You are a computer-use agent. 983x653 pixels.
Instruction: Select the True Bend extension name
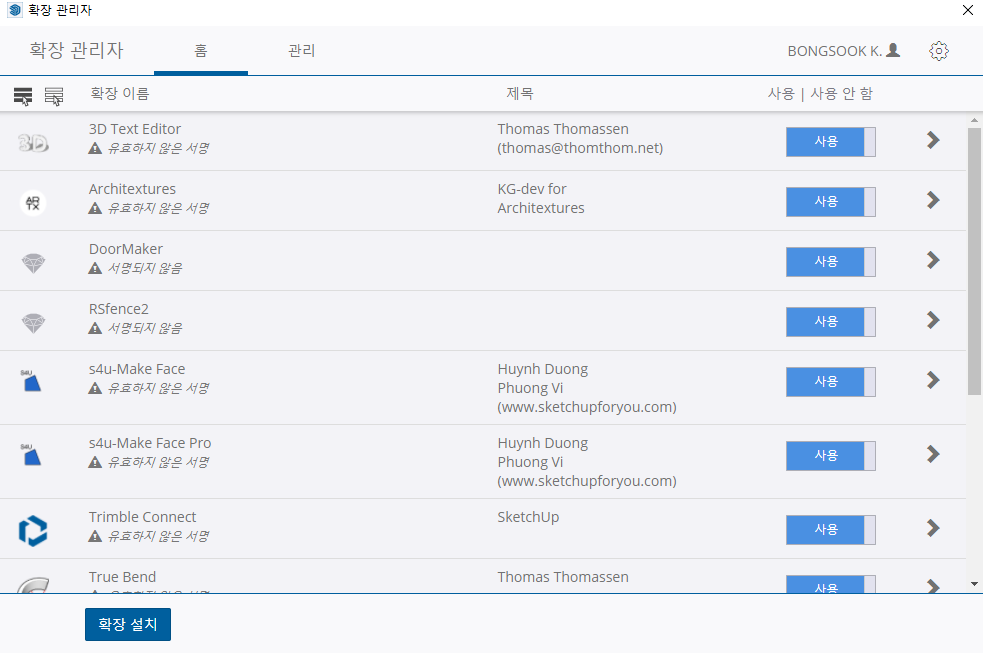(122, 577)
